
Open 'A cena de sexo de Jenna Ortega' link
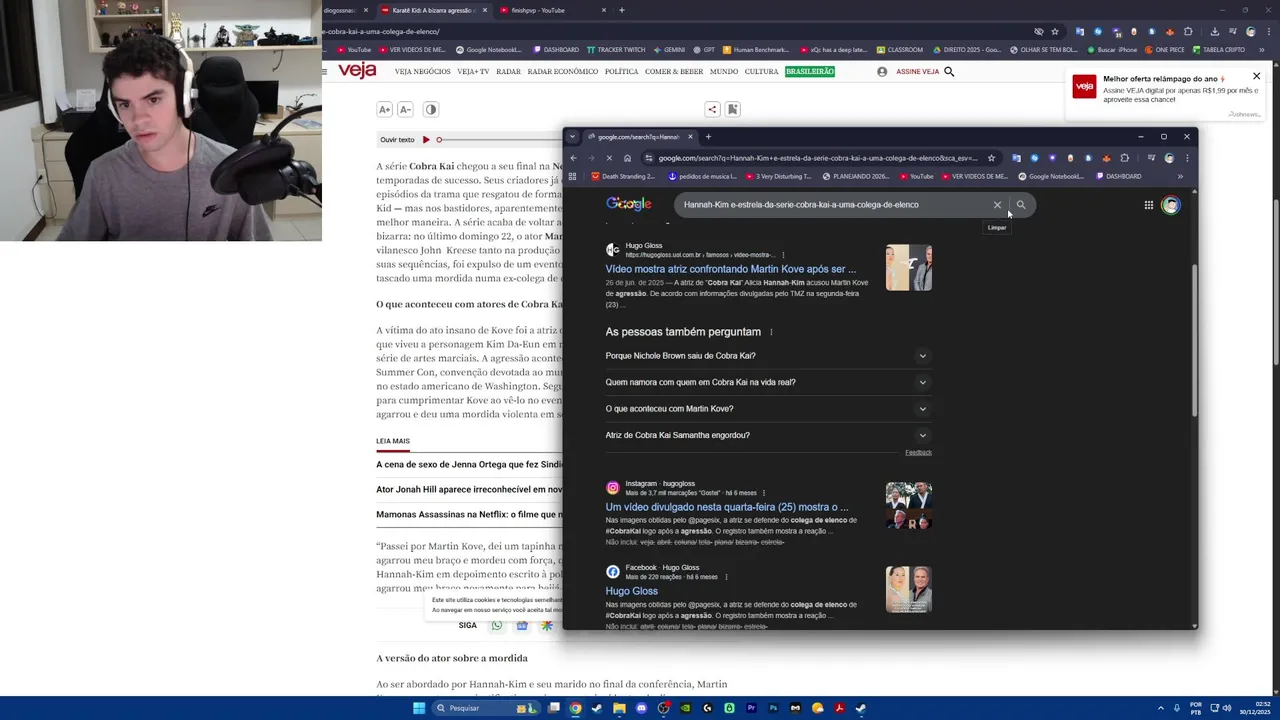(x=469, y=464)
